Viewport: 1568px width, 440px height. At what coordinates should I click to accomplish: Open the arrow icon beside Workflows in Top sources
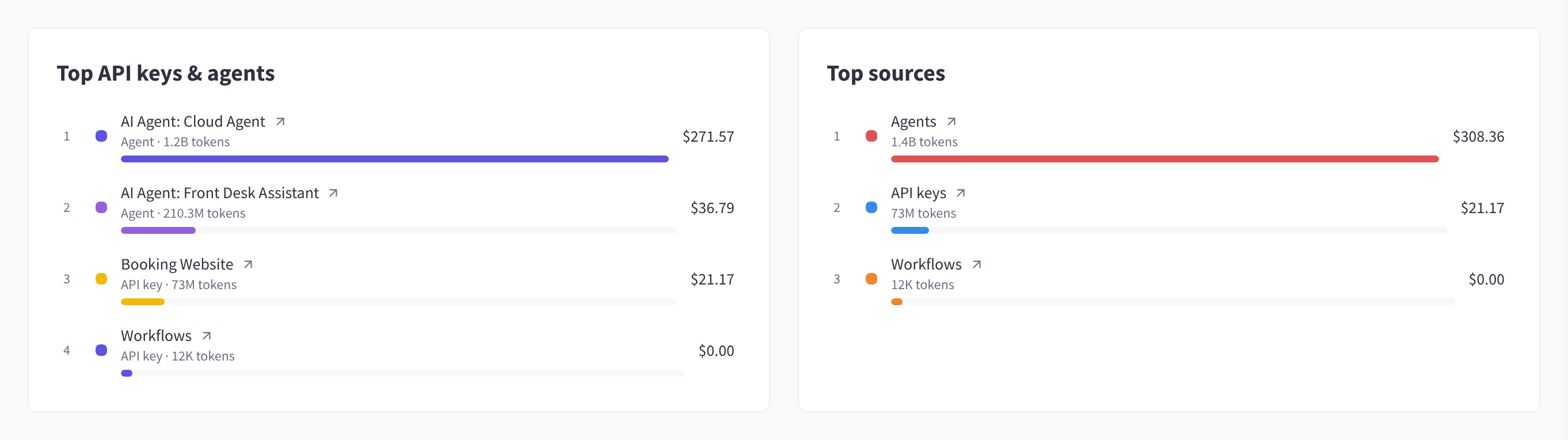tap(977, 264)
